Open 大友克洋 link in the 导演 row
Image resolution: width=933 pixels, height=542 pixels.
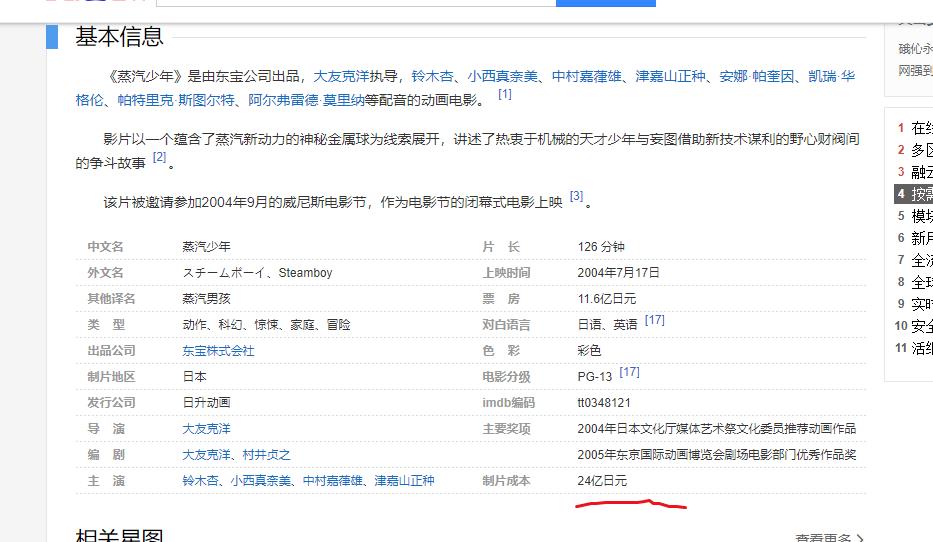click(x=206, y=428)
